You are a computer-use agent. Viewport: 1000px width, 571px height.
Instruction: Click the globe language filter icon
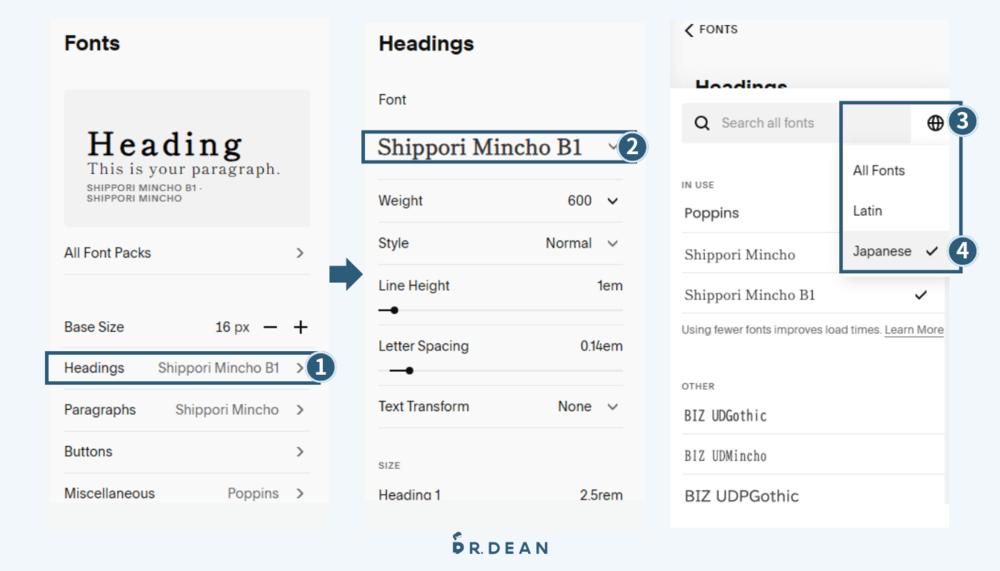point(935,123)
